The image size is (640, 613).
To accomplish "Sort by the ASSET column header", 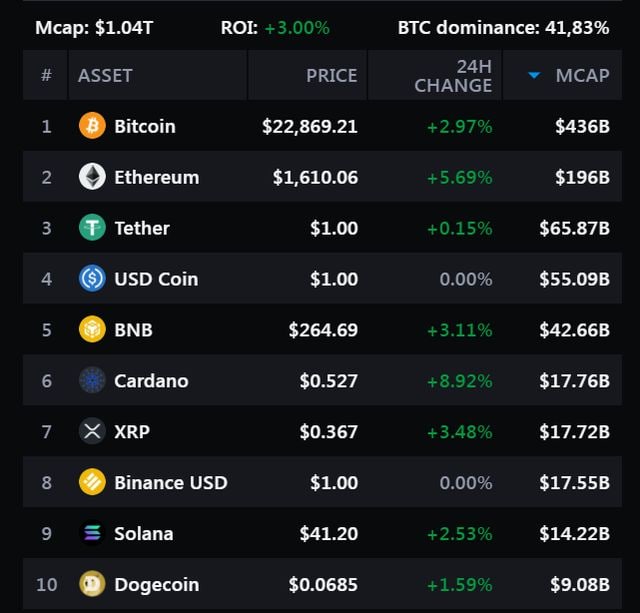I will 105,75.
